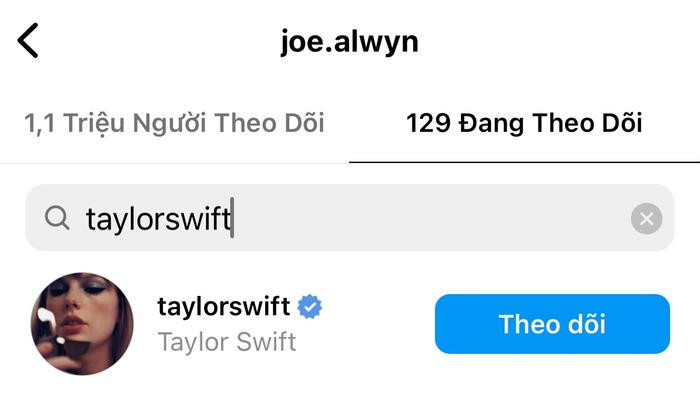Follow taylorswift with the Theo dõi button

coord(552,324)
